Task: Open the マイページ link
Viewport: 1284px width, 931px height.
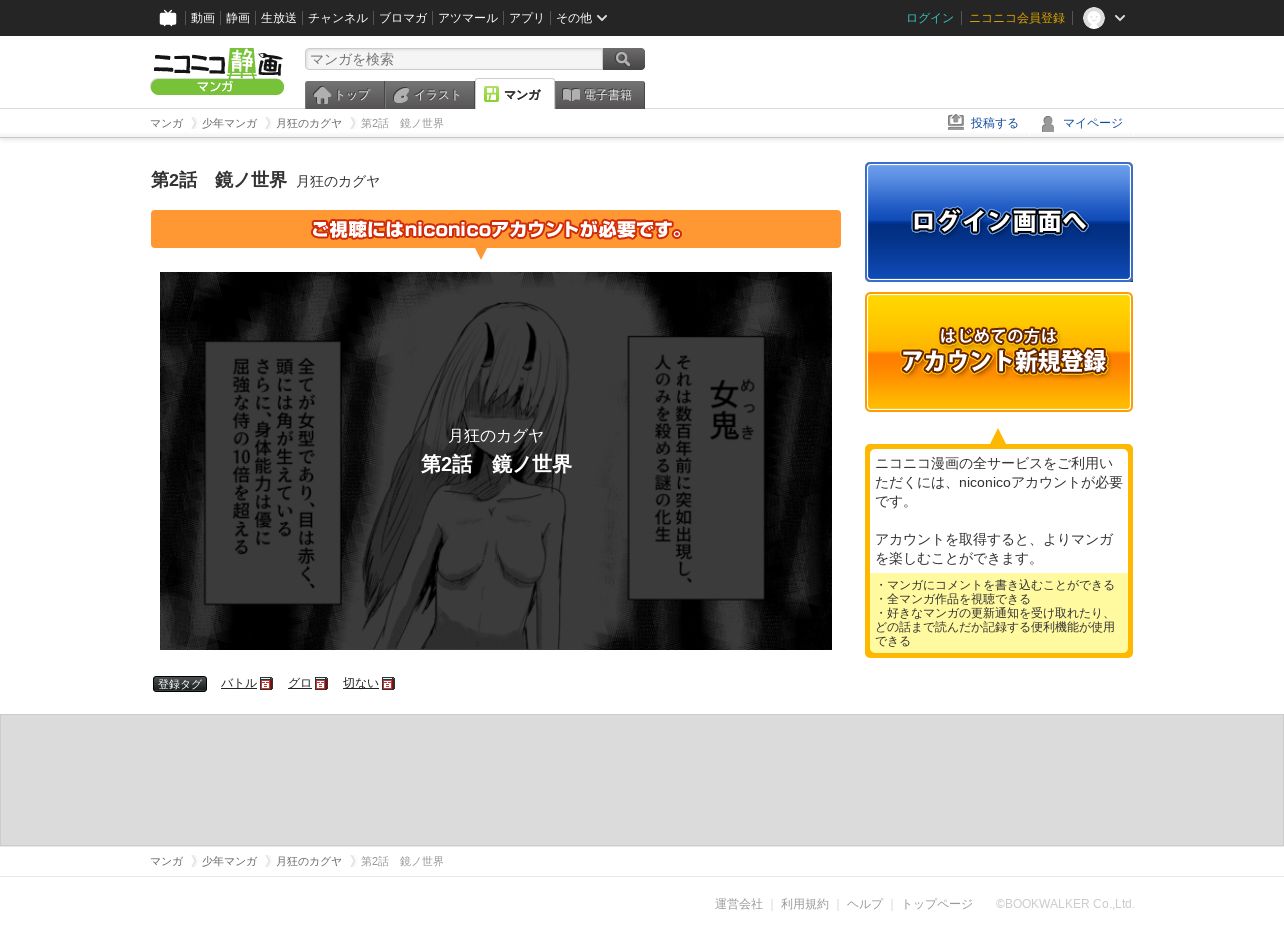Action: click(x=1093, y=123)
